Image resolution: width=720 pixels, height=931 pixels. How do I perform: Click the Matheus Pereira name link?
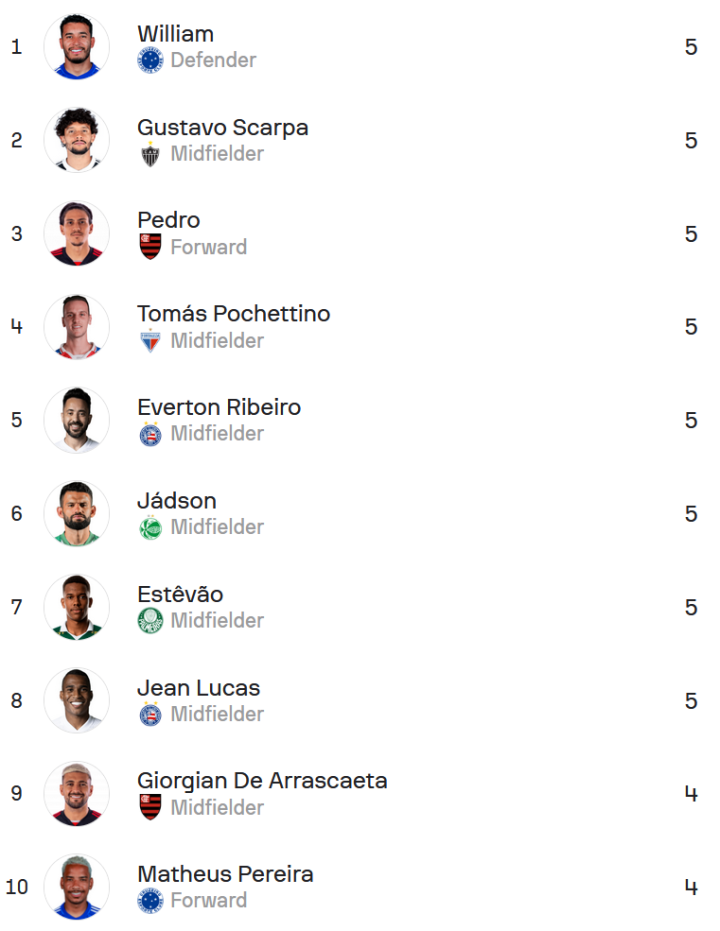click(x=225, y=874)
